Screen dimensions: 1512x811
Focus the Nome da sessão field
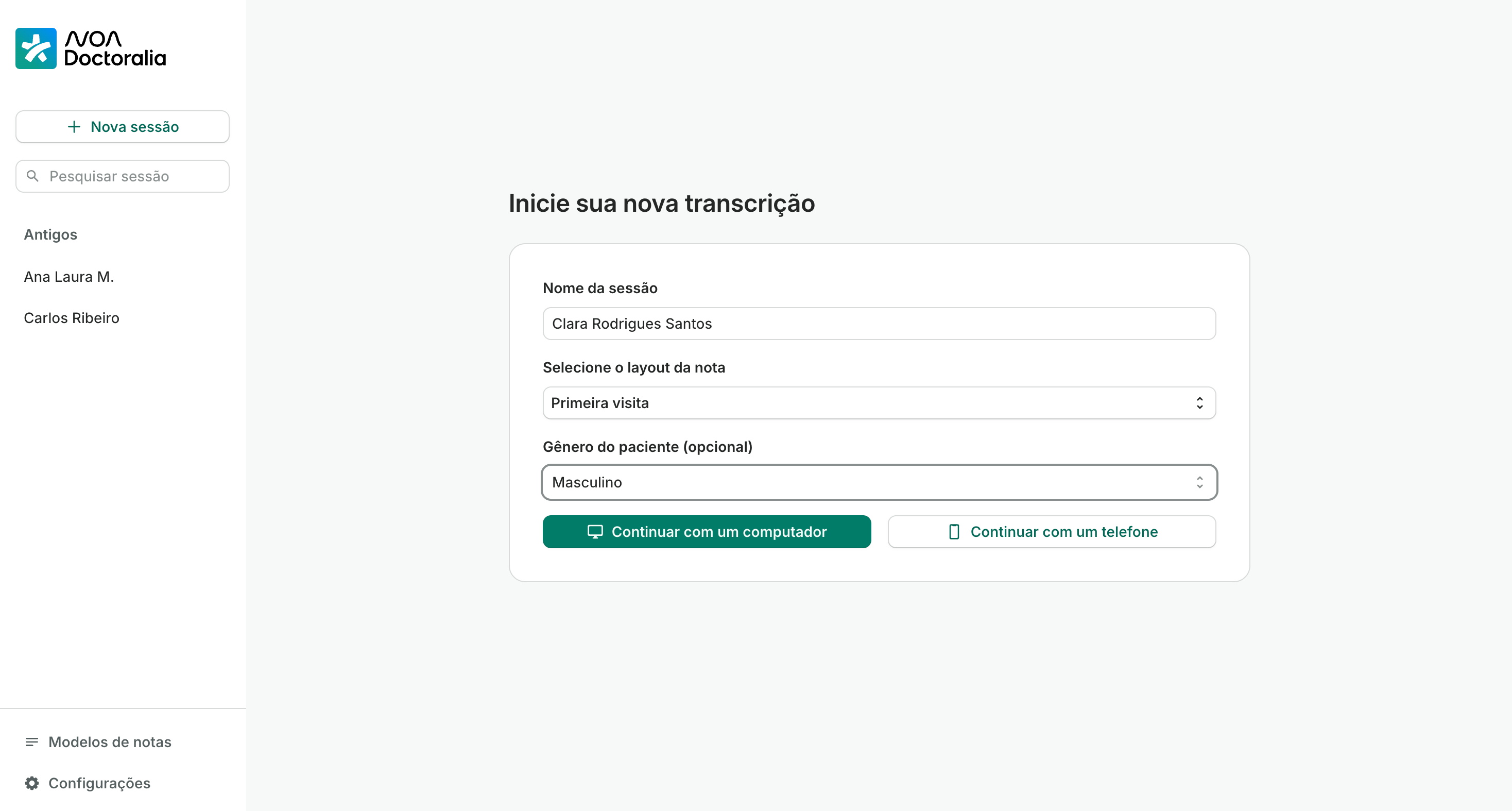click(x=879, y=324)
